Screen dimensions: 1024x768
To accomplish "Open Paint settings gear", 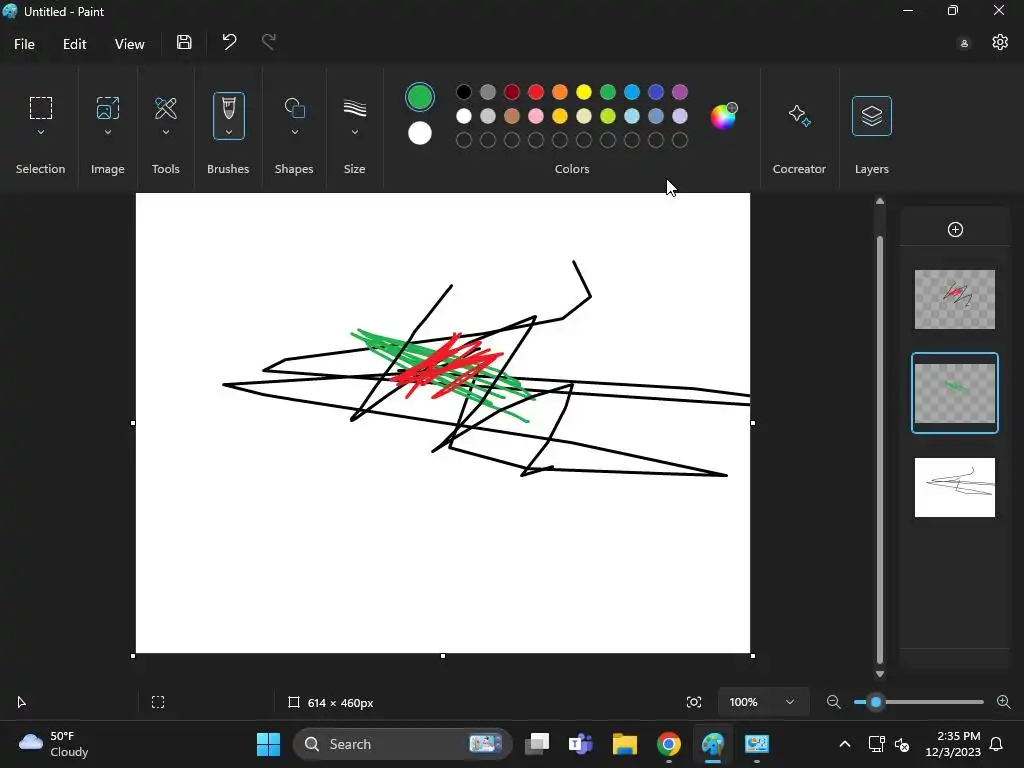I will coord(1000,42).
